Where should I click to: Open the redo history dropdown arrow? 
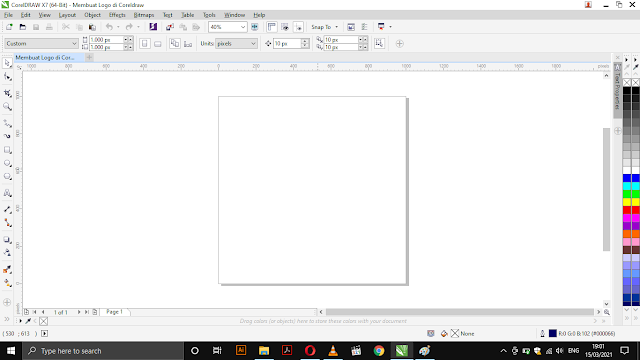[138, 27]
